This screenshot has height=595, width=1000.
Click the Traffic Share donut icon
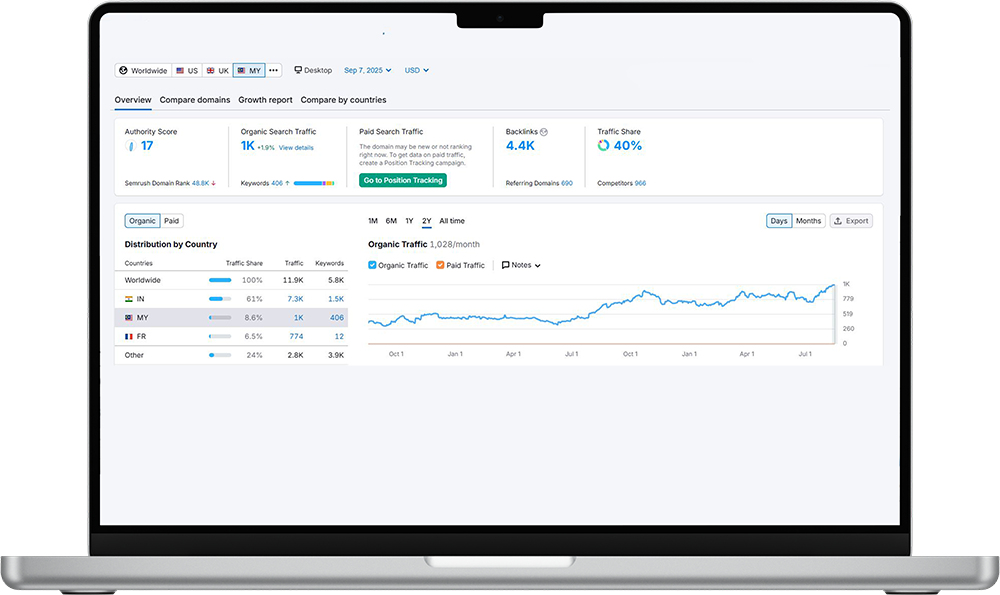603,146
